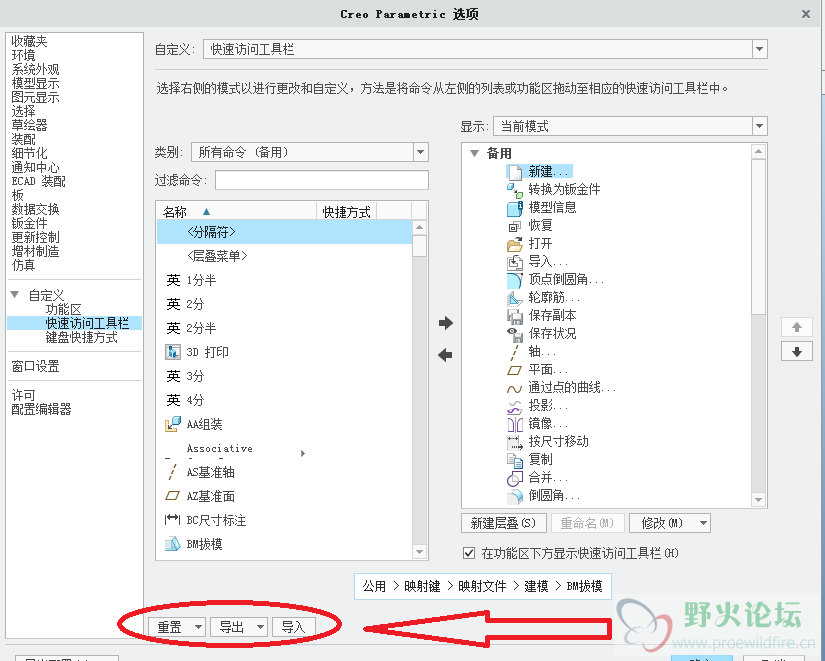Move the selected item up with the up arrow
This screenshot has width=825, height=661.
[x=797, y=327]
